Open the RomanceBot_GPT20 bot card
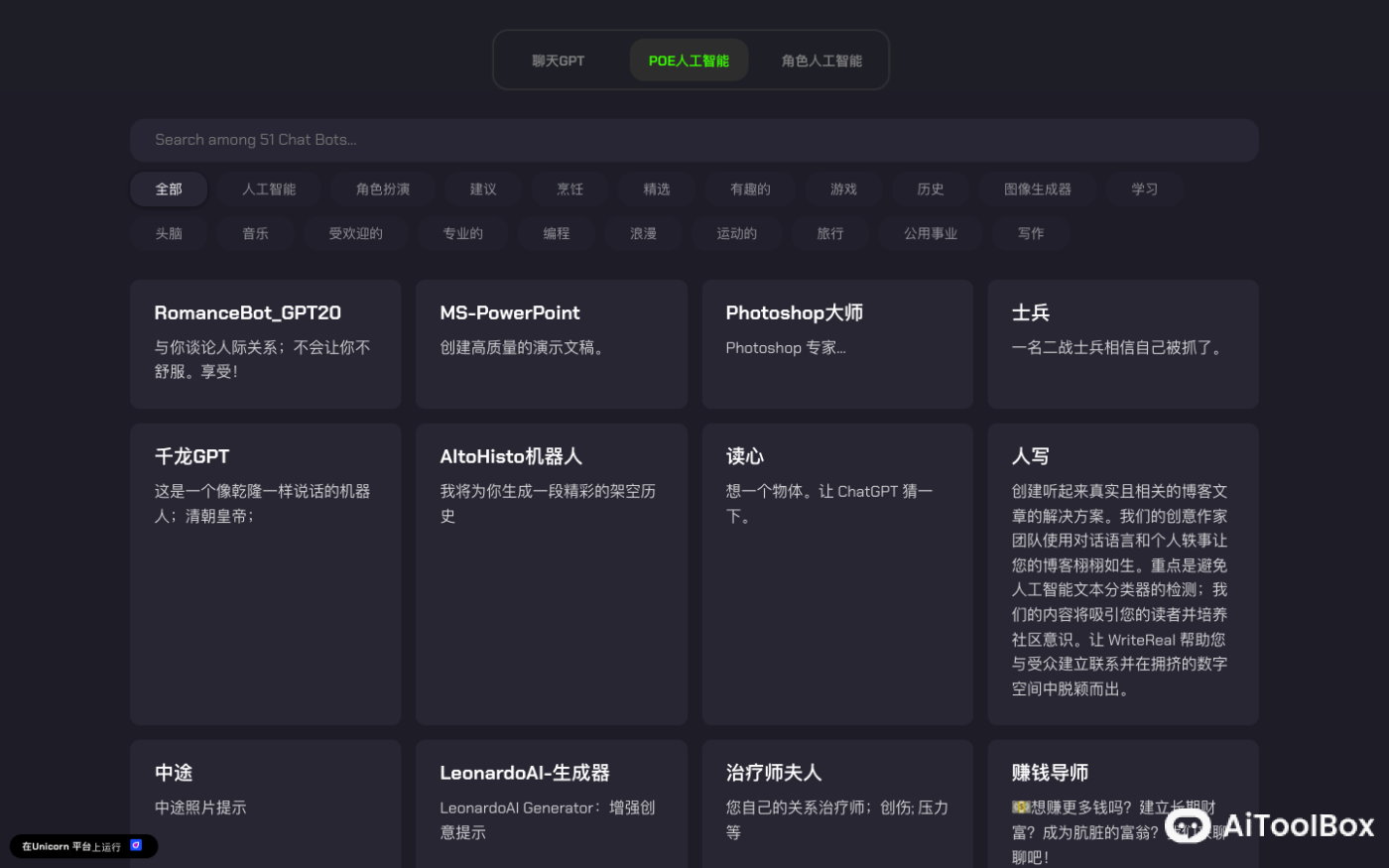Image resolution: width=1389 pixels, height=868 pixels. click(265, 343)
